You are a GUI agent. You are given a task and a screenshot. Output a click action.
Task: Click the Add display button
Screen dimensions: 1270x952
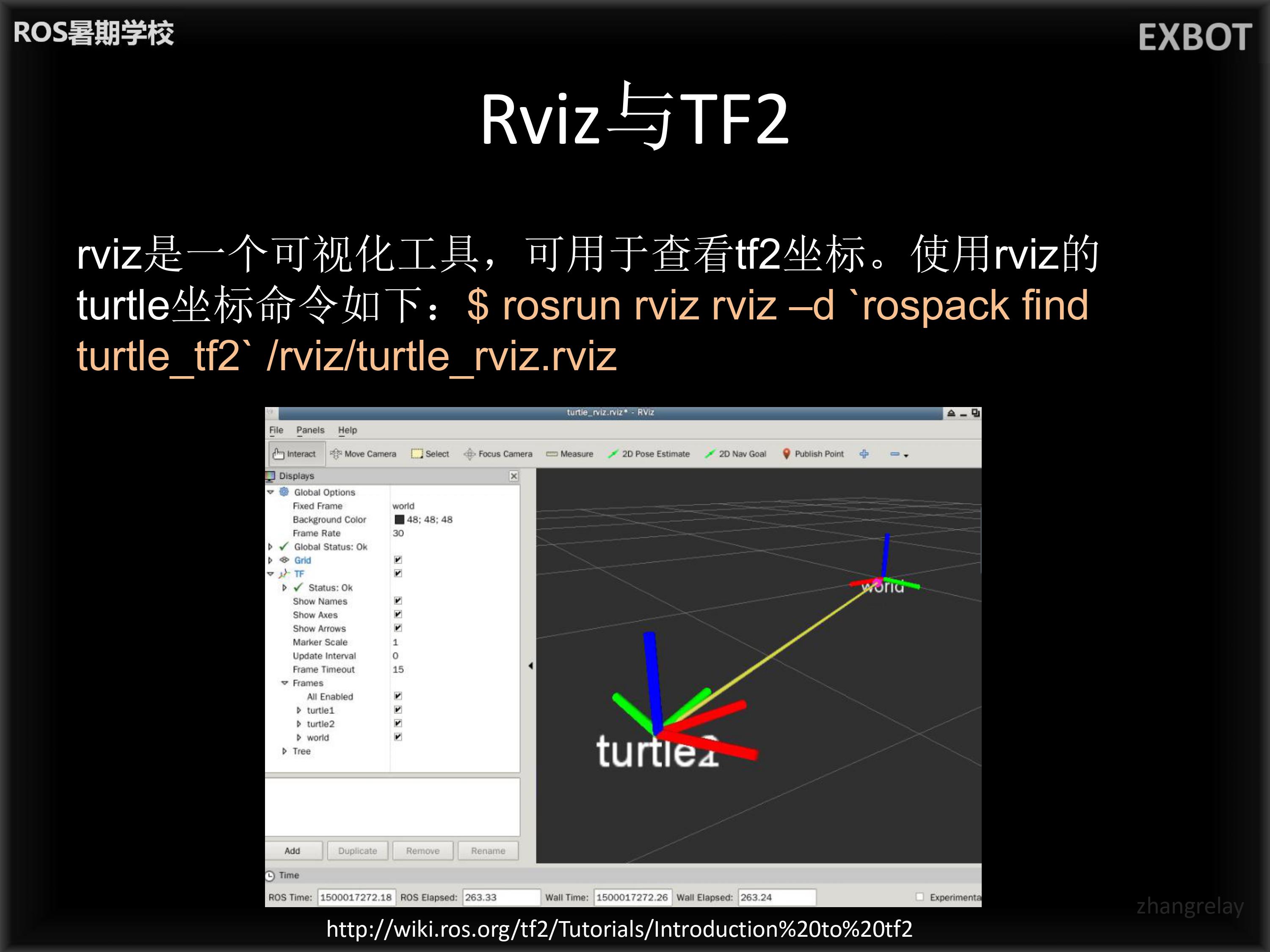click(x=292, y=851)
